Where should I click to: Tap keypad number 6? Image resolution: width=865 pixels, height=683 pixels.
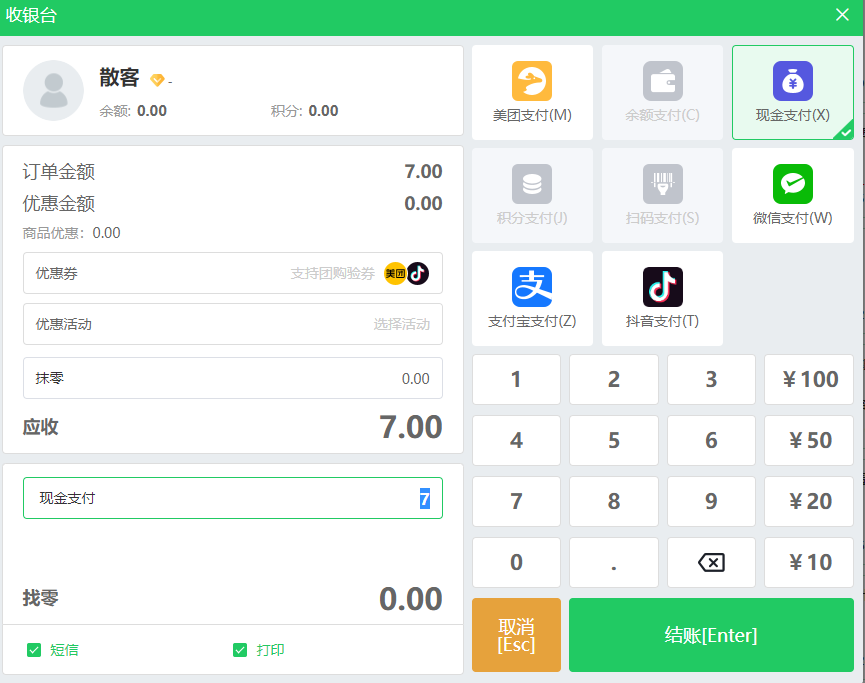tap(711, 440)
